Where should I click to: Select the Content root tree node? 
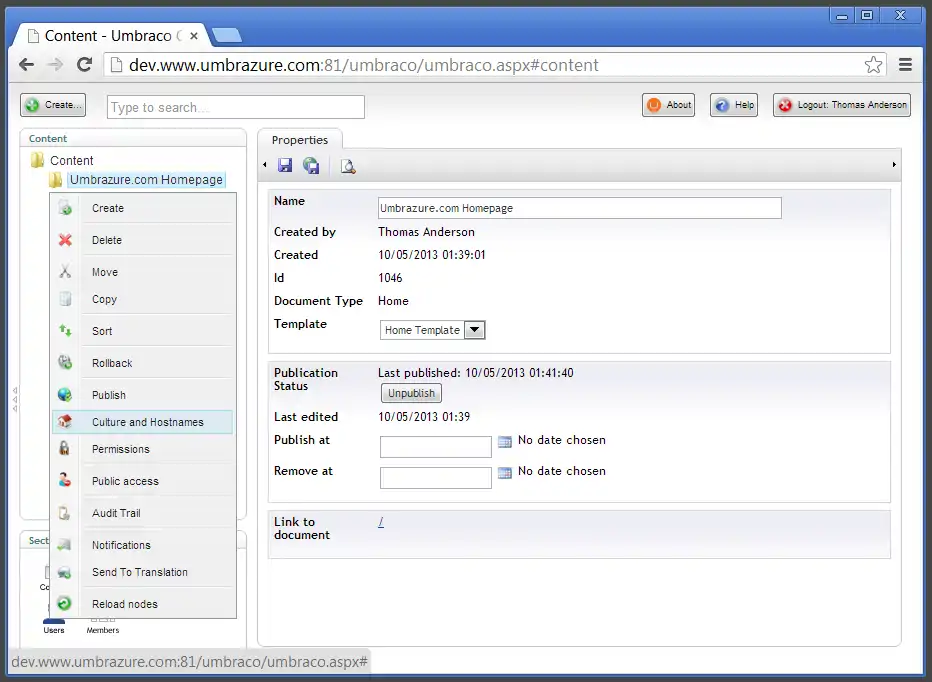click(71, 160)
